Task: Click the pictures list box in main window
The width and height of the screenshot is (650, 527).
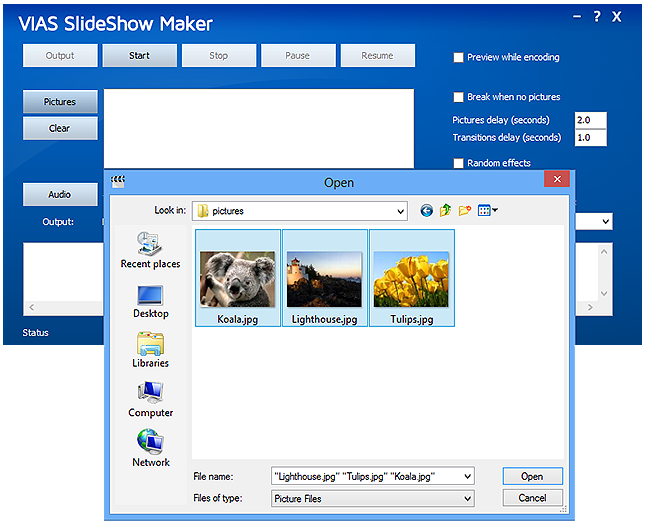Action: 259,129
